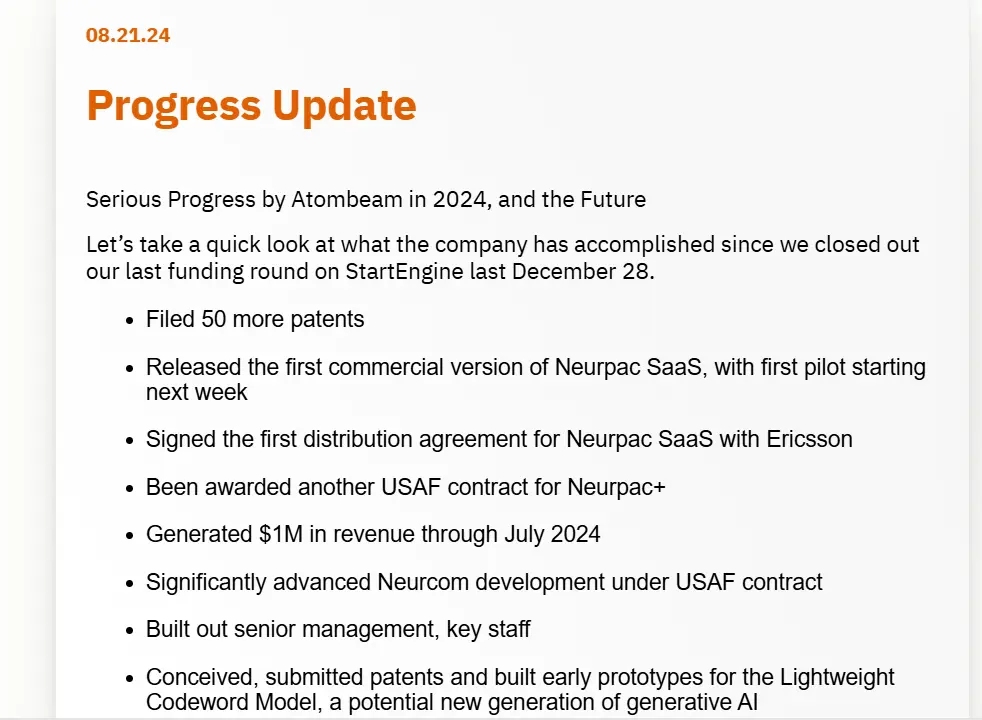Click the 'Filed 50 more patents' bullet text
The width and height of the screenshot is (982, 720).
tap(255, 319)
